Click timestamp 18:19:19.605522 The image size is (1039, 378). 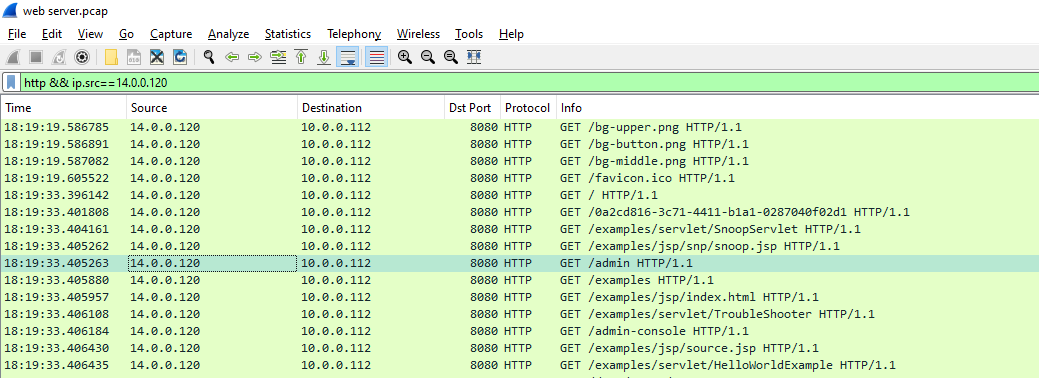point(57,178)
